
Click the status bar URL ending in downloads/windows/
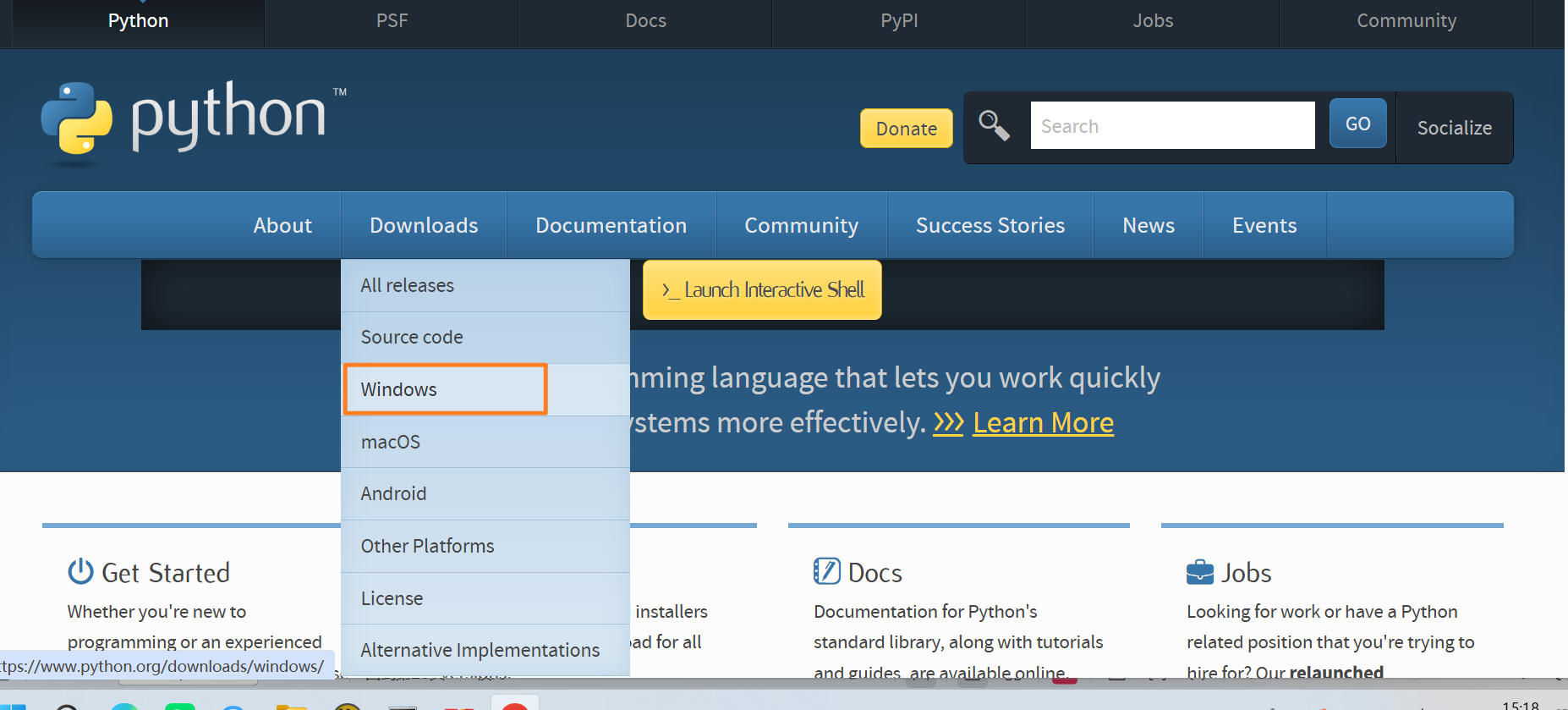point(162,666)
